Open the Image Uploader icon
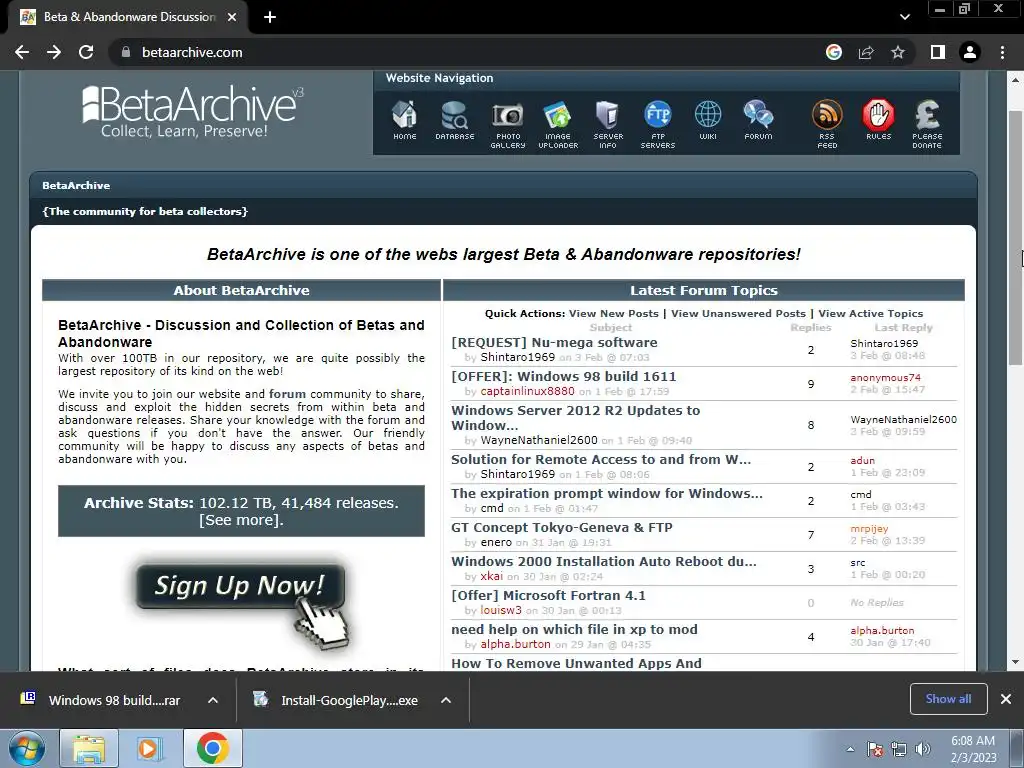 click(558, 125)
